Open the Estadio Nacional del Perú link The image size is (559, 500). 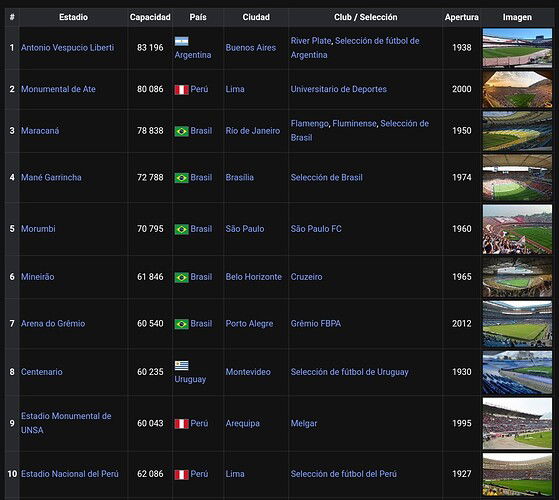[70, 474]
